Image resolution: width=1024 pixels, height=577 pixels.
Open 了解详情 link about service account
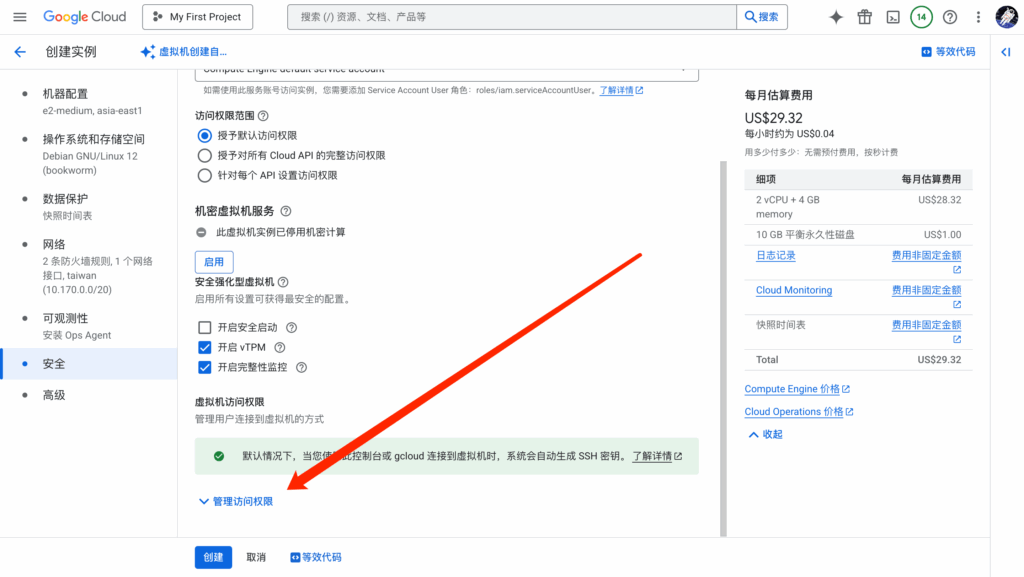(621, 90)
